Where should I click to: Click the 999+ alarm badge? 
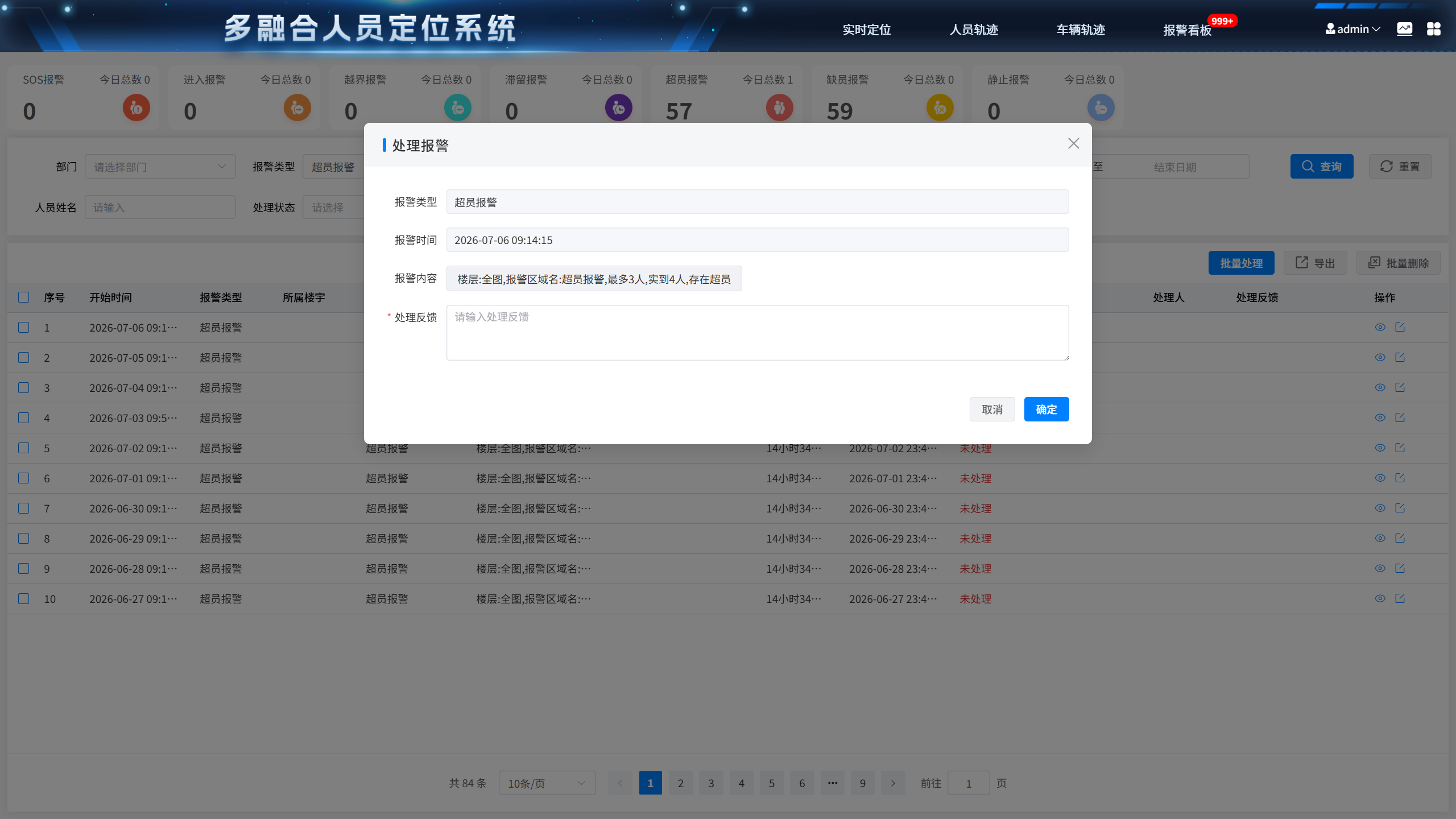tap(1222, 21)
